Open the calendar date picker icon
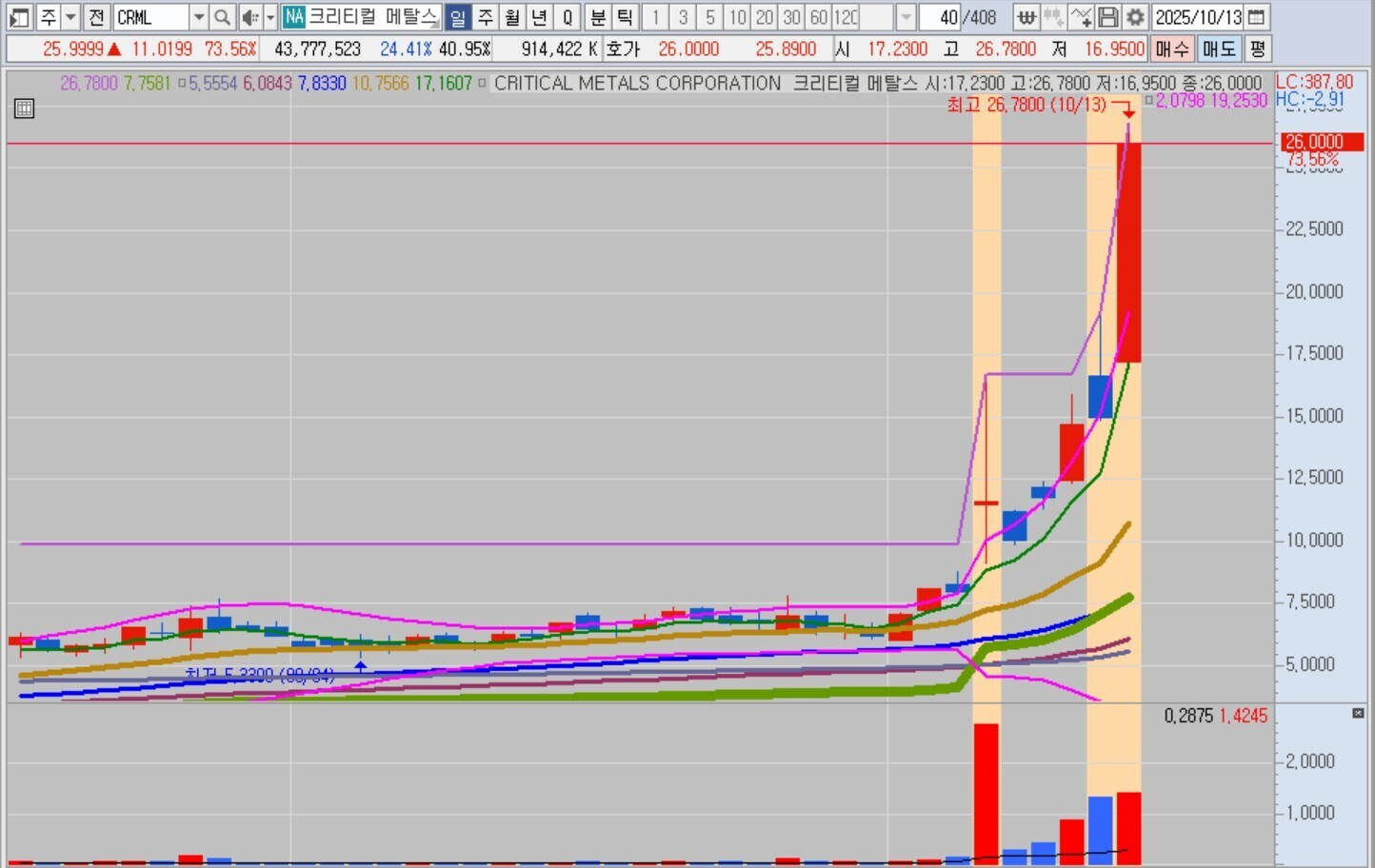Image resolution: width=1375 pixels, height=868 pixels. tap(1257, 17)
